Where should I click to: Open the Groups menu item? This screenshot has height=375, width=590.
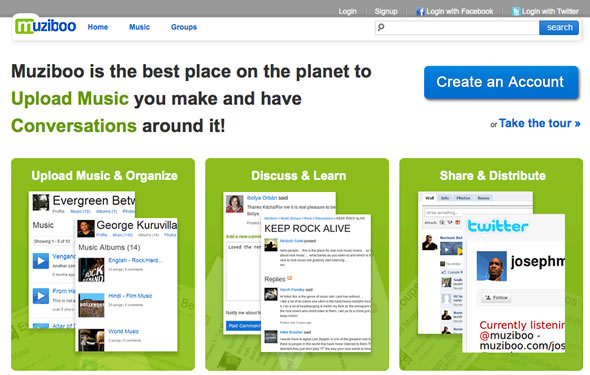click(184, 27)
